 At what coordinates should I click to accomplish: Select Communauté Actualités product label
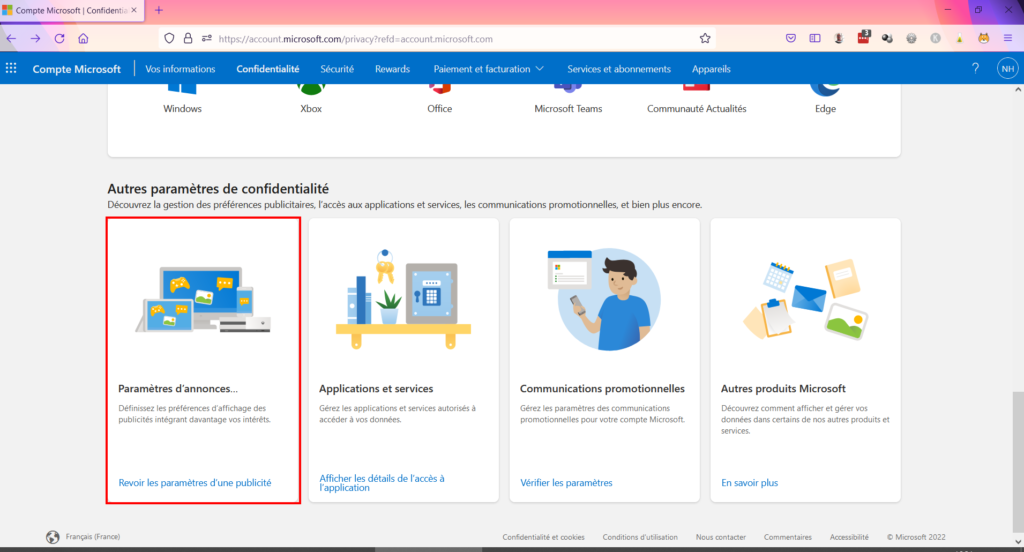(696, 108)
